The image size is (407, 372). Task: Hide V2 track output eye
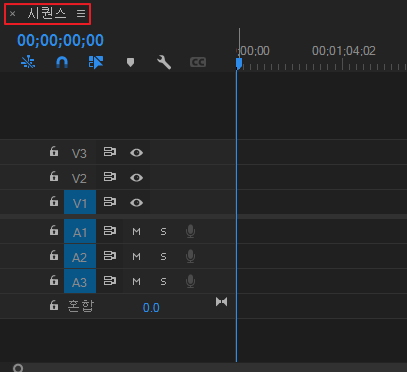136,178
